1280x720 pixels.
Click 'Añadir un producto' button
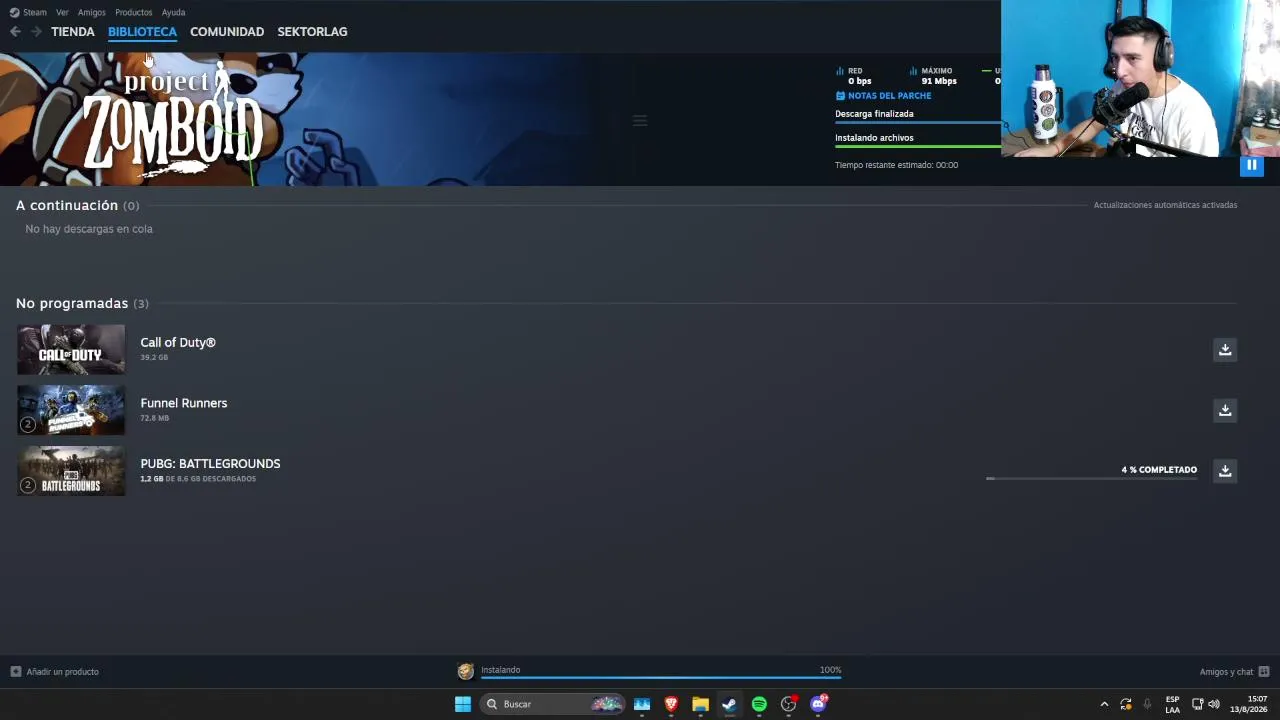coord(55,672)
